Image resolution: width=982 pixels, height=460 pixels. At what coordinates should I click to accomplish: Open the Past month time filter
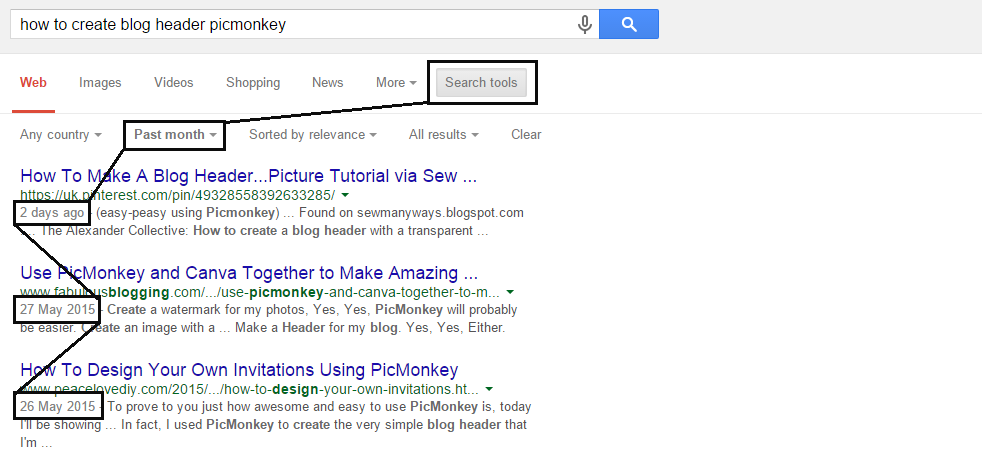tap(175, 135)
